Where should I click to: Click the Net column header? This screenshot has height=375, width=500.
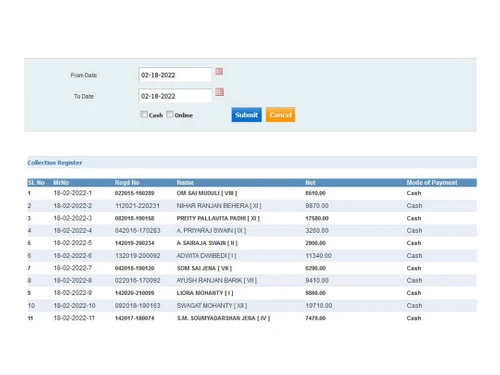tap(310, 182)
